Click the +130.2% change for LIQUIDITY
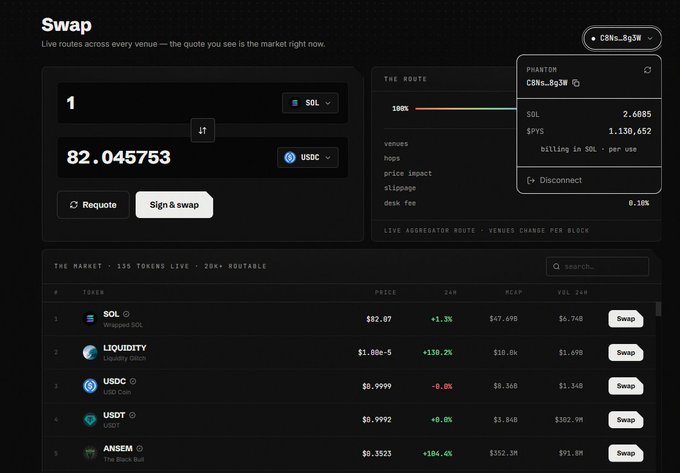 437,352
